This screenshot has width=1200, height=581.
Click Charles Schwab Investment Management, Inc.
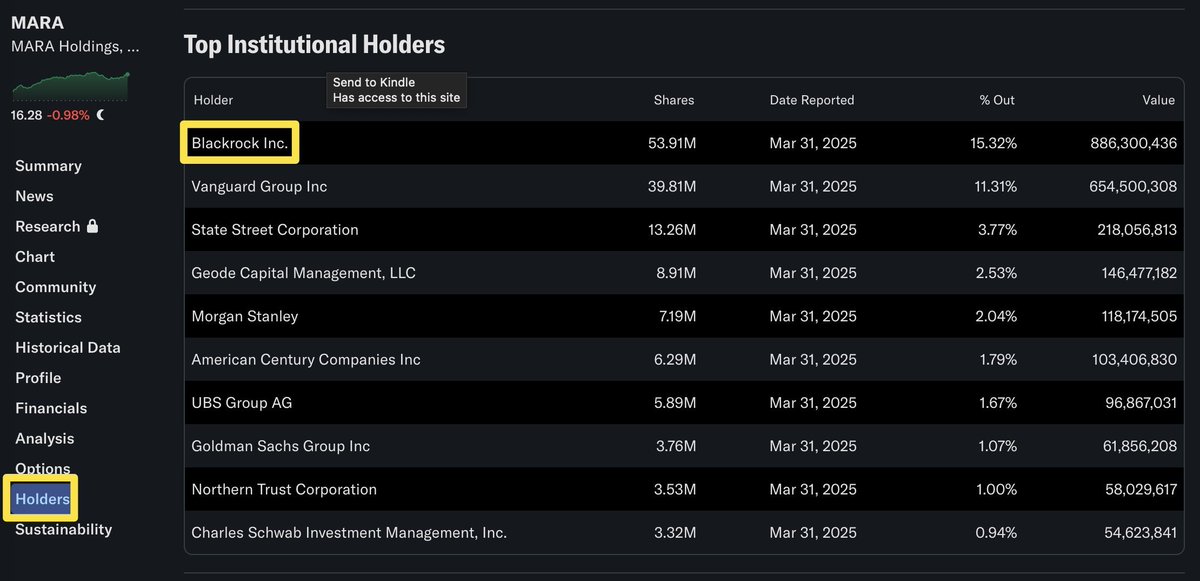(349, 533)
